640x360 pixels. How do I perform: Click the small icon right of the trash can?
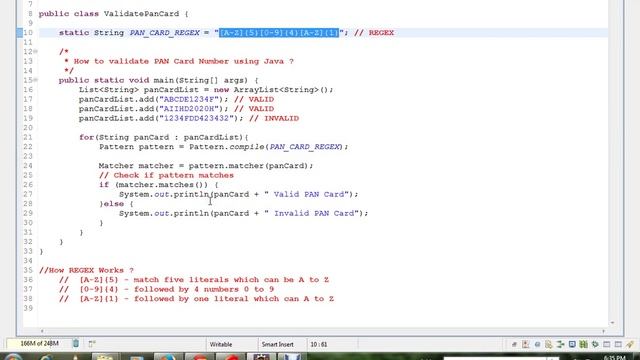pyautogui.click(x=92, y=344)
